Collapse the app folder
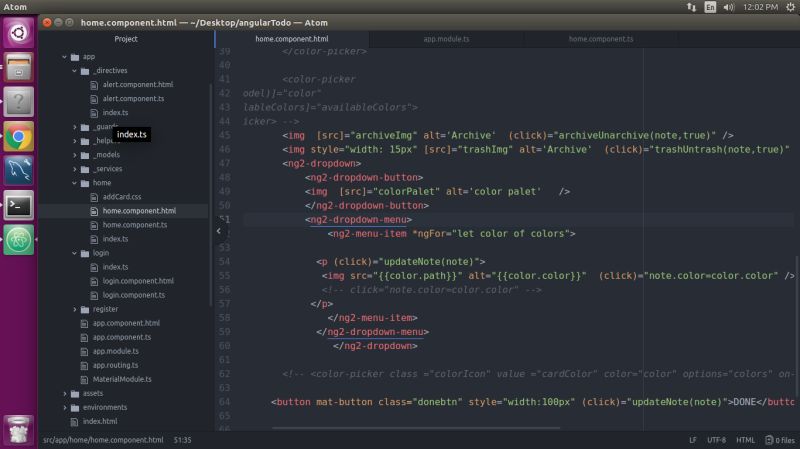 click(64, 57)
